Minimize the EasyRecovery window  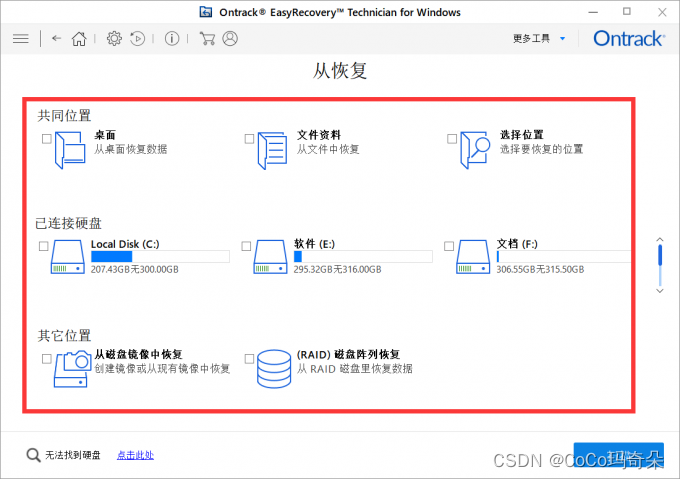(593, 12)
